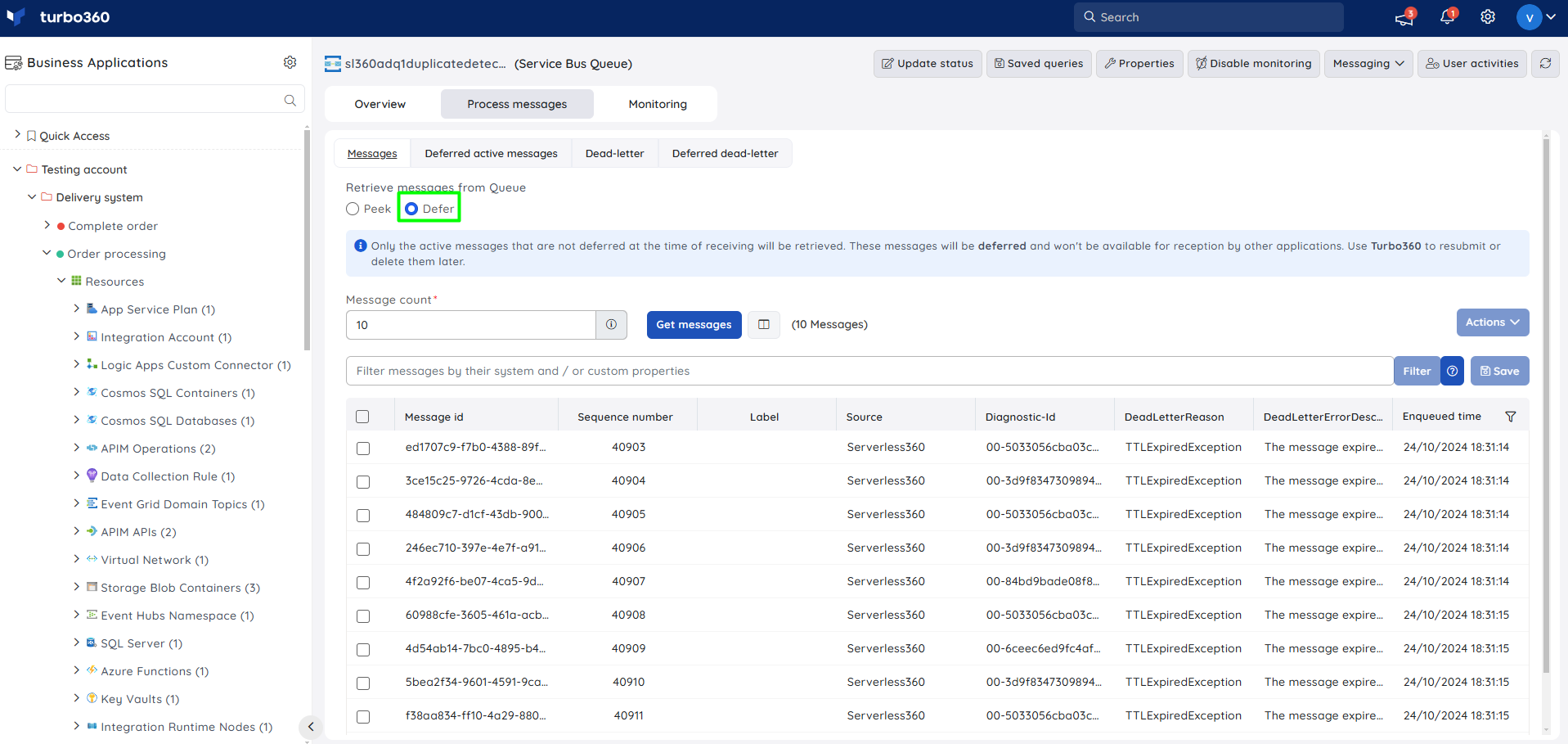Open the column chooser icon
The width and height of the screenshot is (1568, 744).
(x=764, y=325)
